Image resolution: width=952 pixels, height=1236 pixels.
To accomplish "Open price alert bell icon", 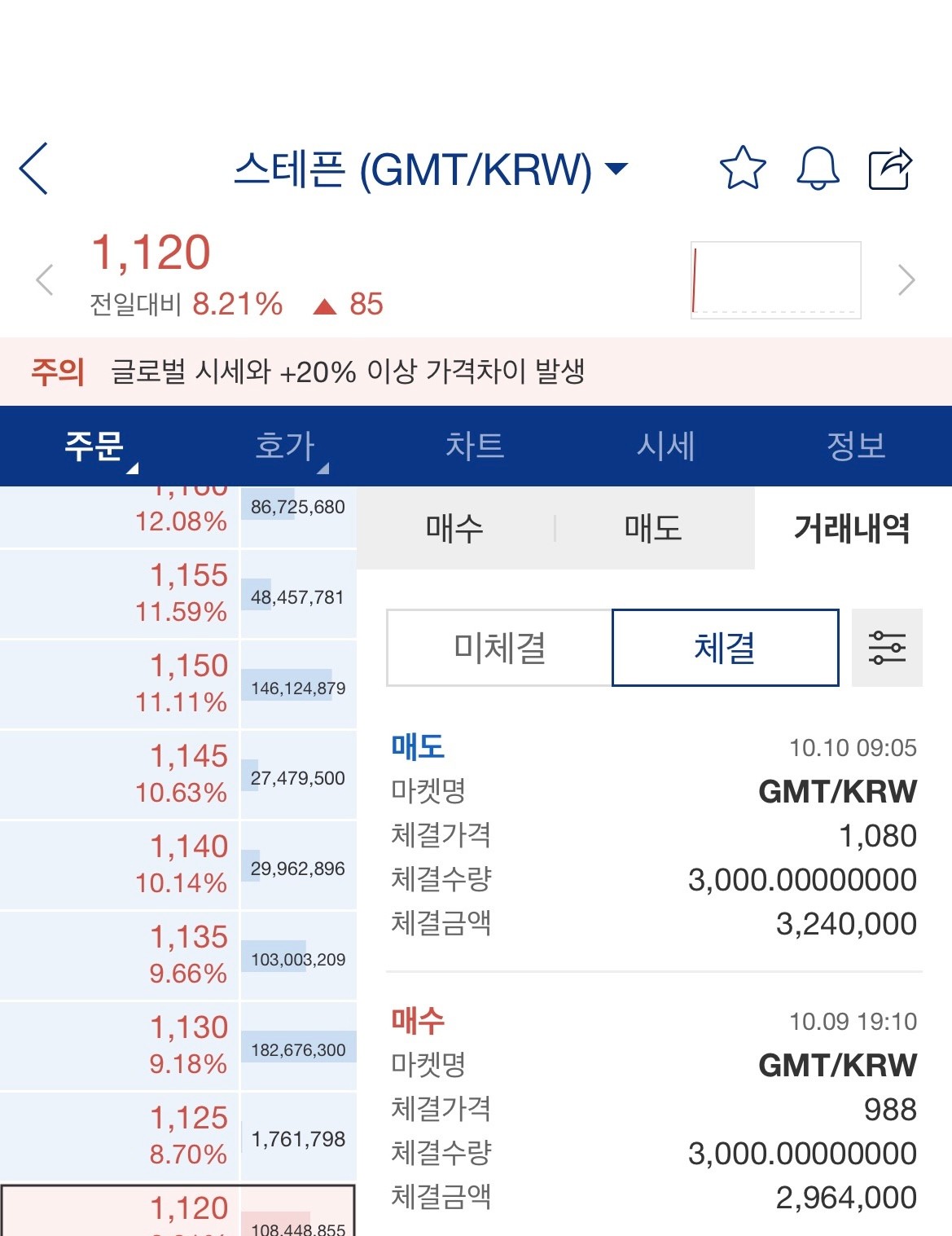I will coord(818,169).
